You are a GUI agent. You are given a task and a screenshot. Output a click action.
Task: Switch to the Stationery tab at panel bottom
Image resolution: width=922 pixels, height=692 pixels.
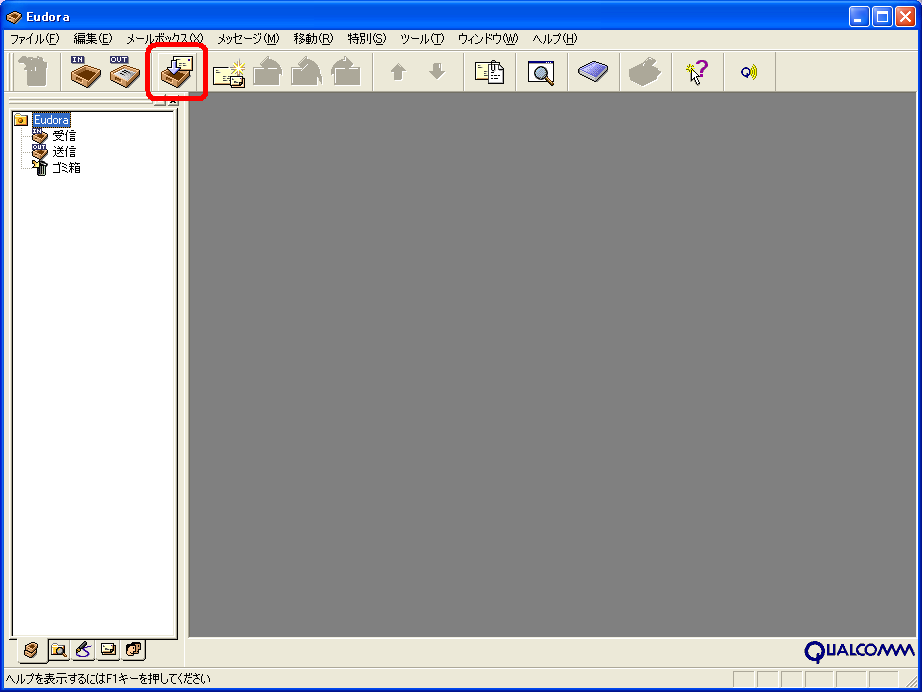click(x=109, y=650)
